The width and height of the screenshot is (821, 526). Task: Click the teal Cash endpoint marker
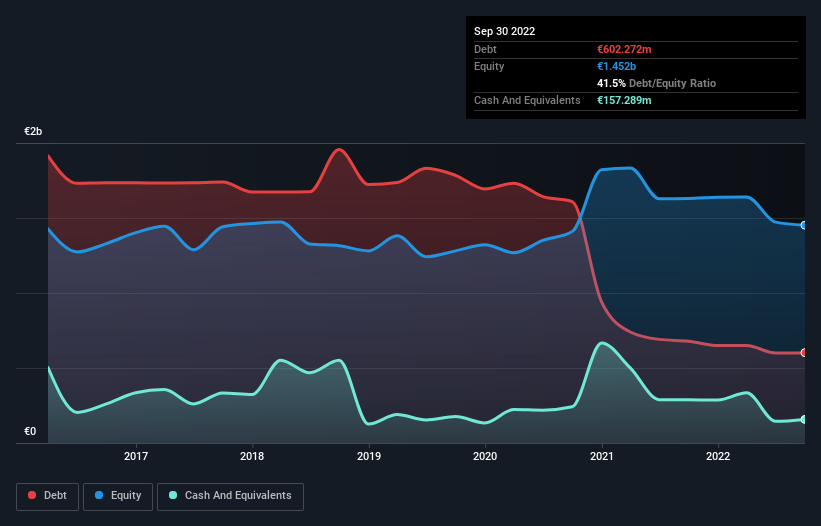(804, 420)
